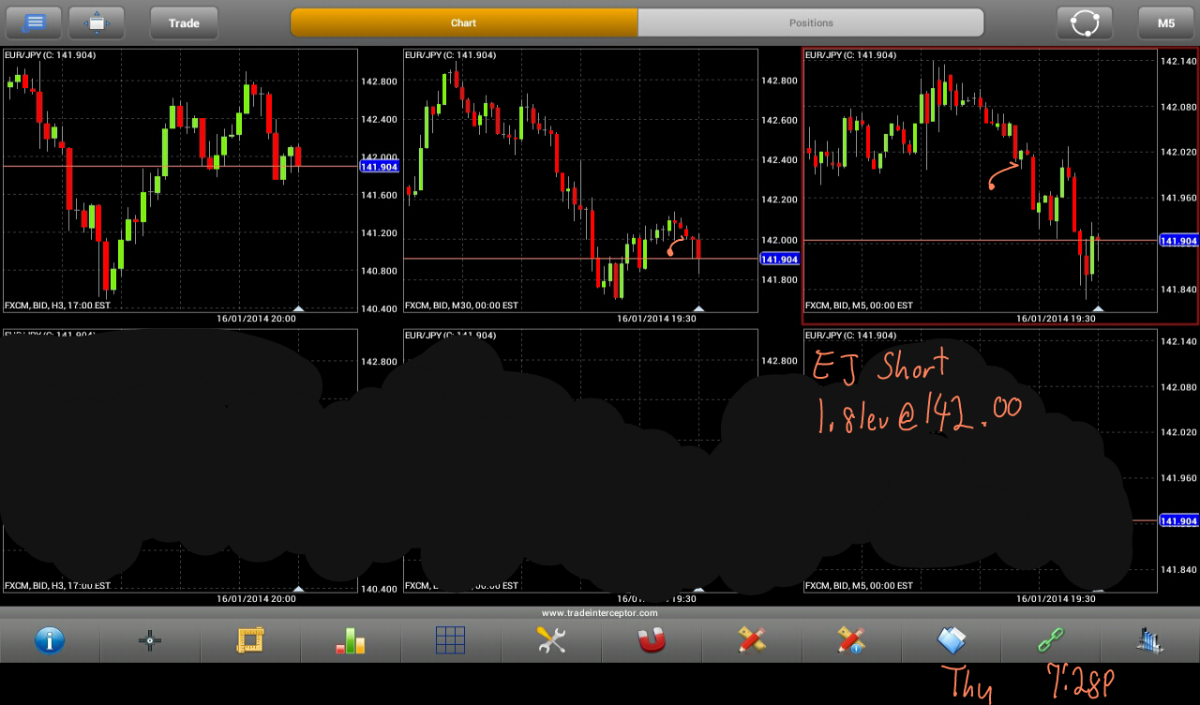Open the blue info icon
The height and width of the screenshot is (705, 1200).
coord(49,640)
